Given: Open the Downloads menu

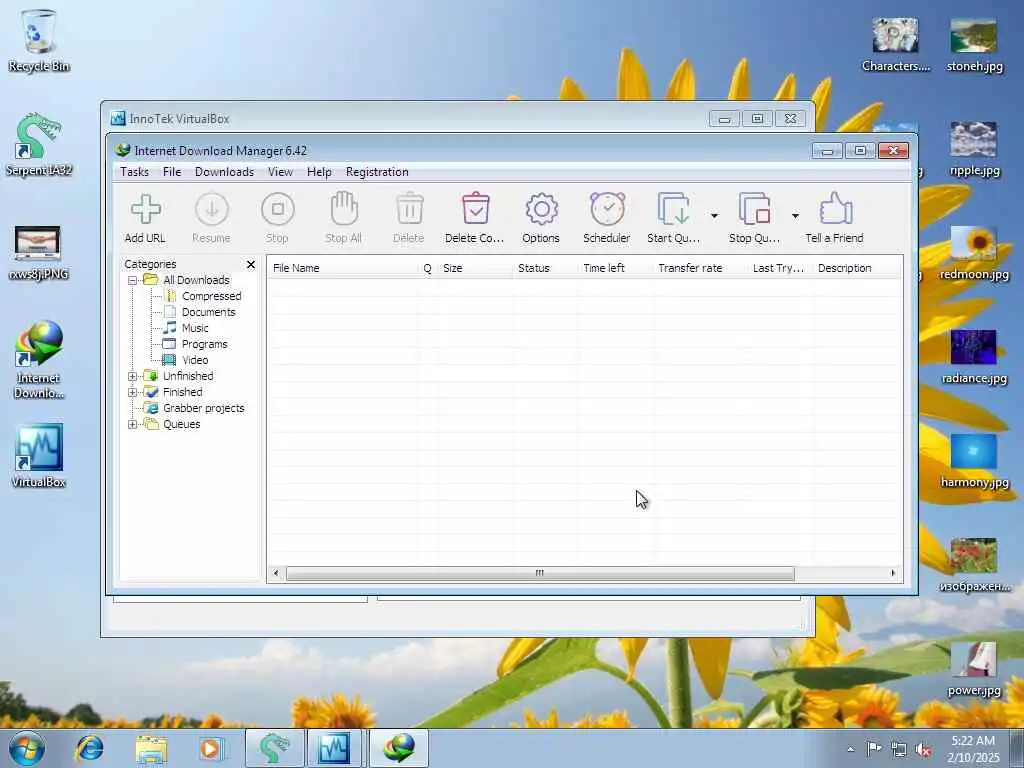Looking at the screenshot, I should coord(224,172).
